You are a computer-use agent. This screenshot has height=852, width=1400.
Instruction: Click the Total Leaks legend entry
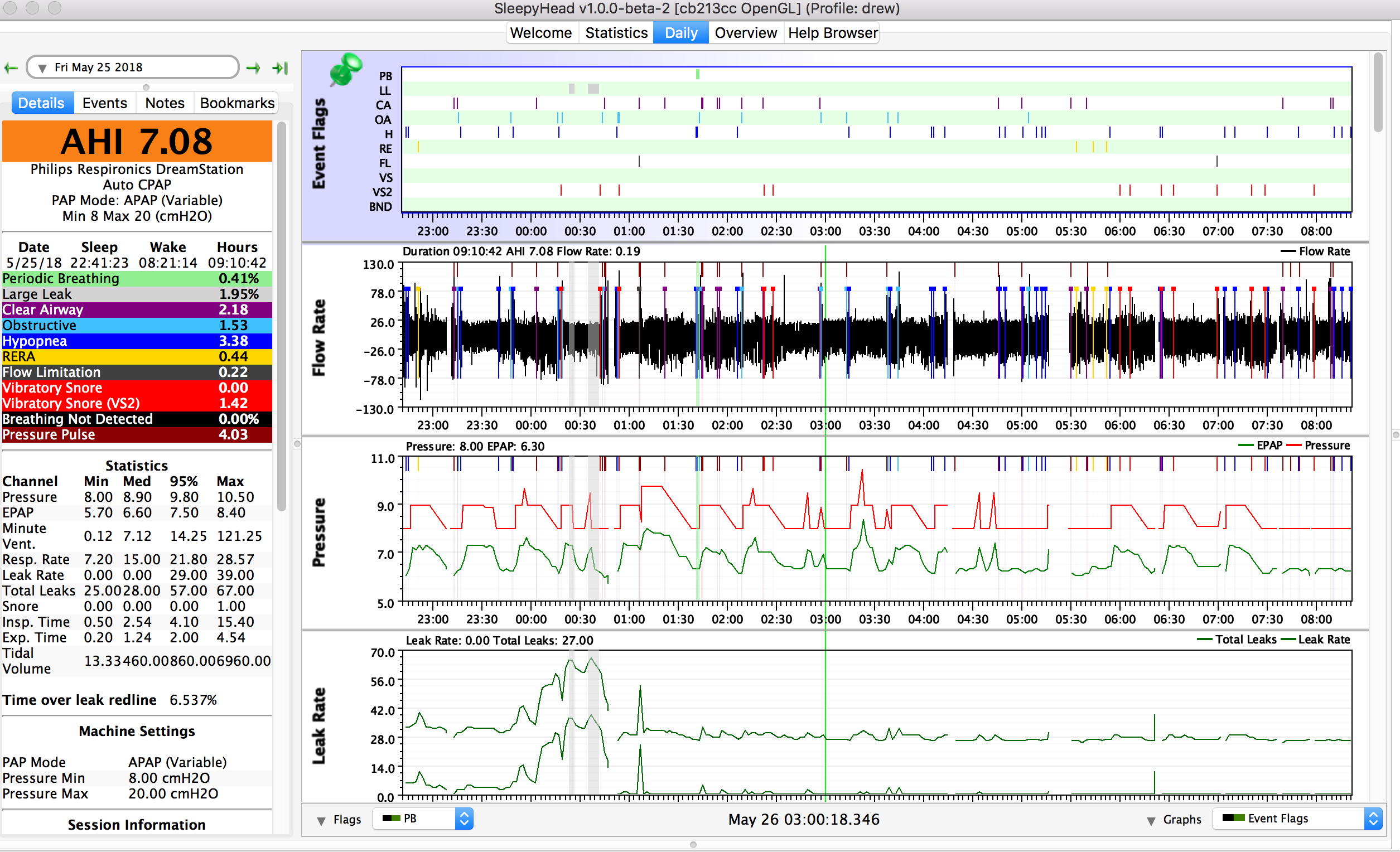pyautogui.click(x=1237, y=640)
